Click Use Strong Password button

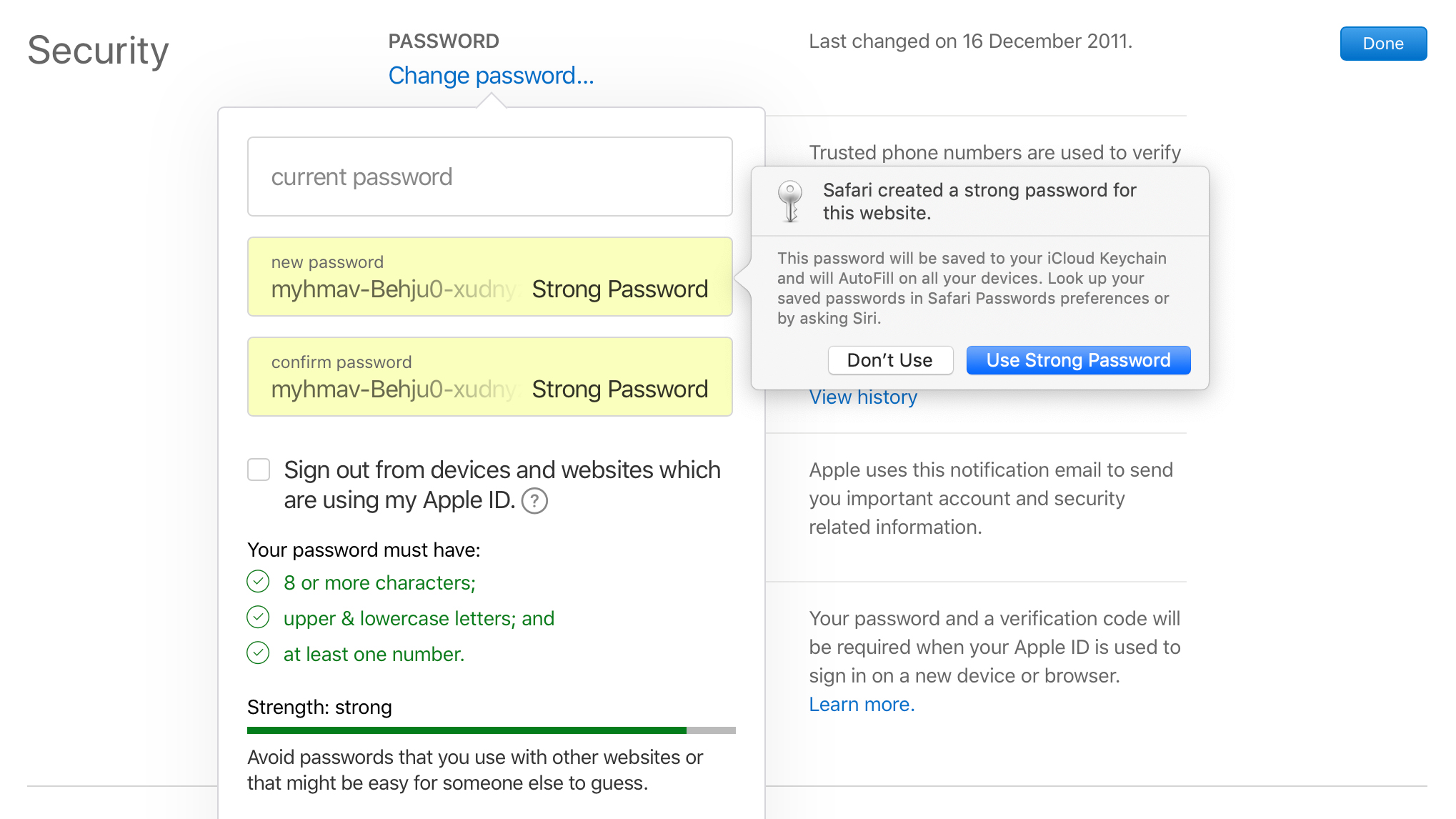[1077, 360]
